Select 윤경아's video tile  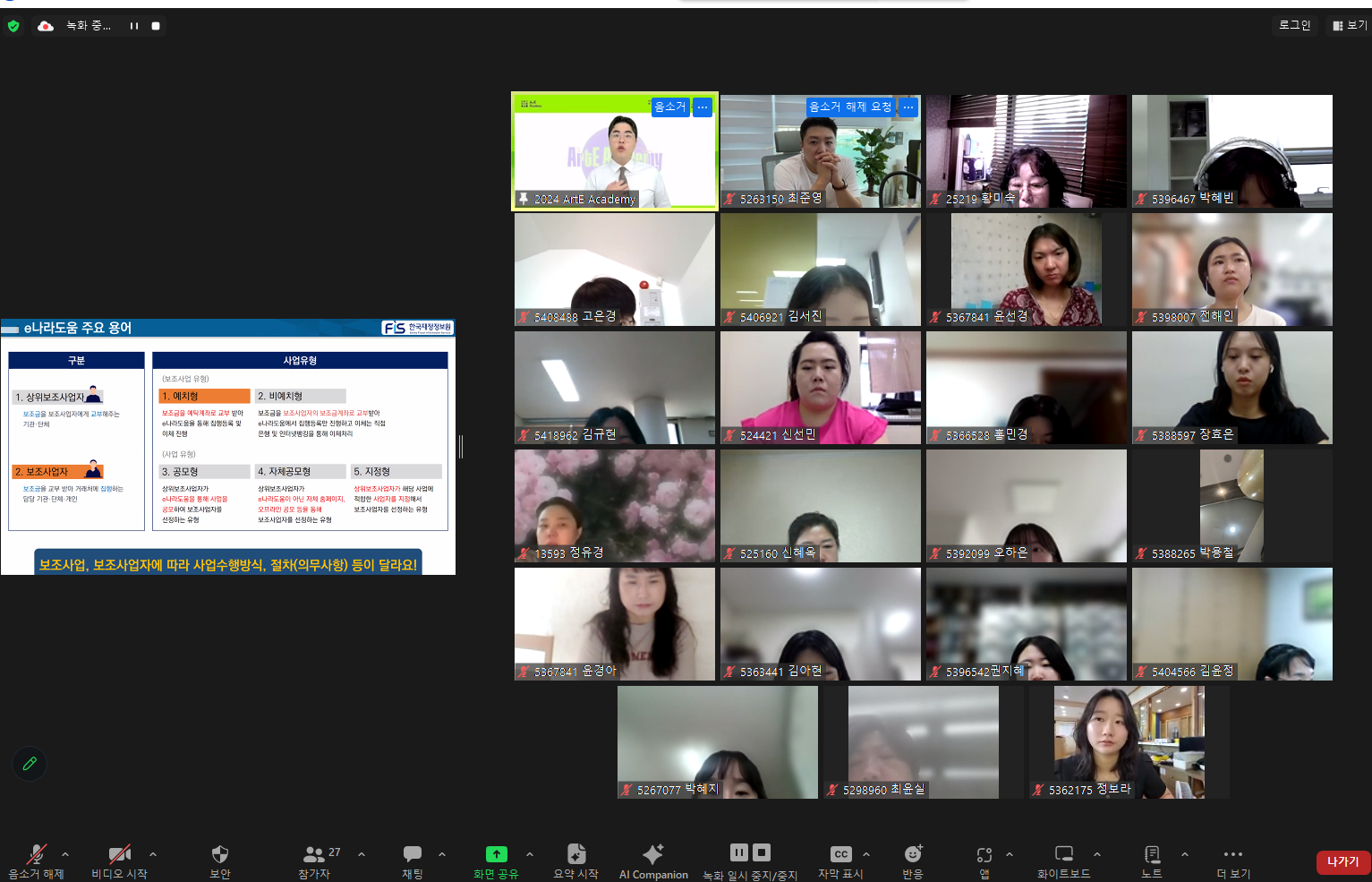click(x=615, y=624)
